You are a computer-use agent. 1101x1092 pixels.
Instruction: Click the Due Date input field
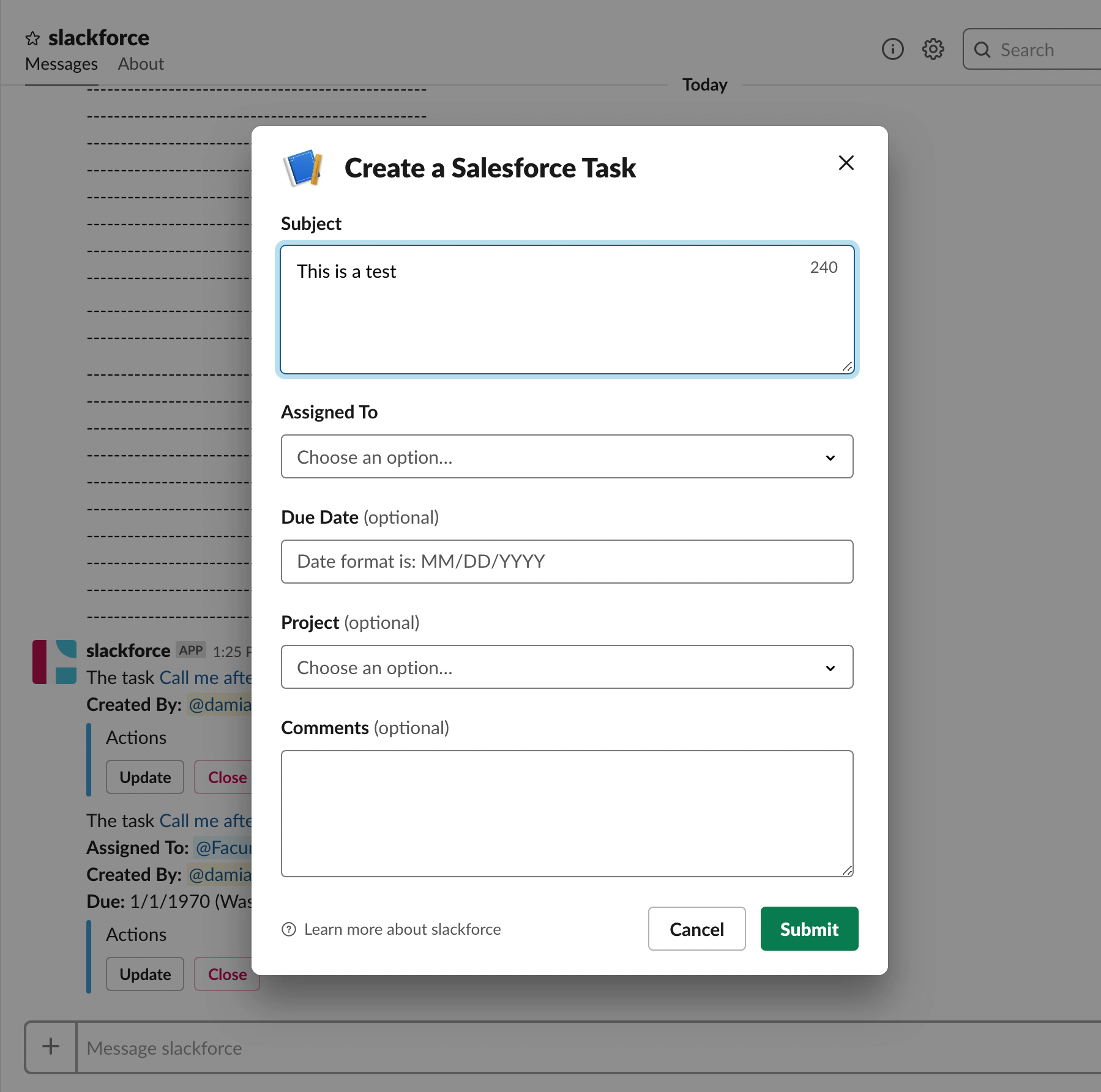pyautogui.click(x=567, y=562)
